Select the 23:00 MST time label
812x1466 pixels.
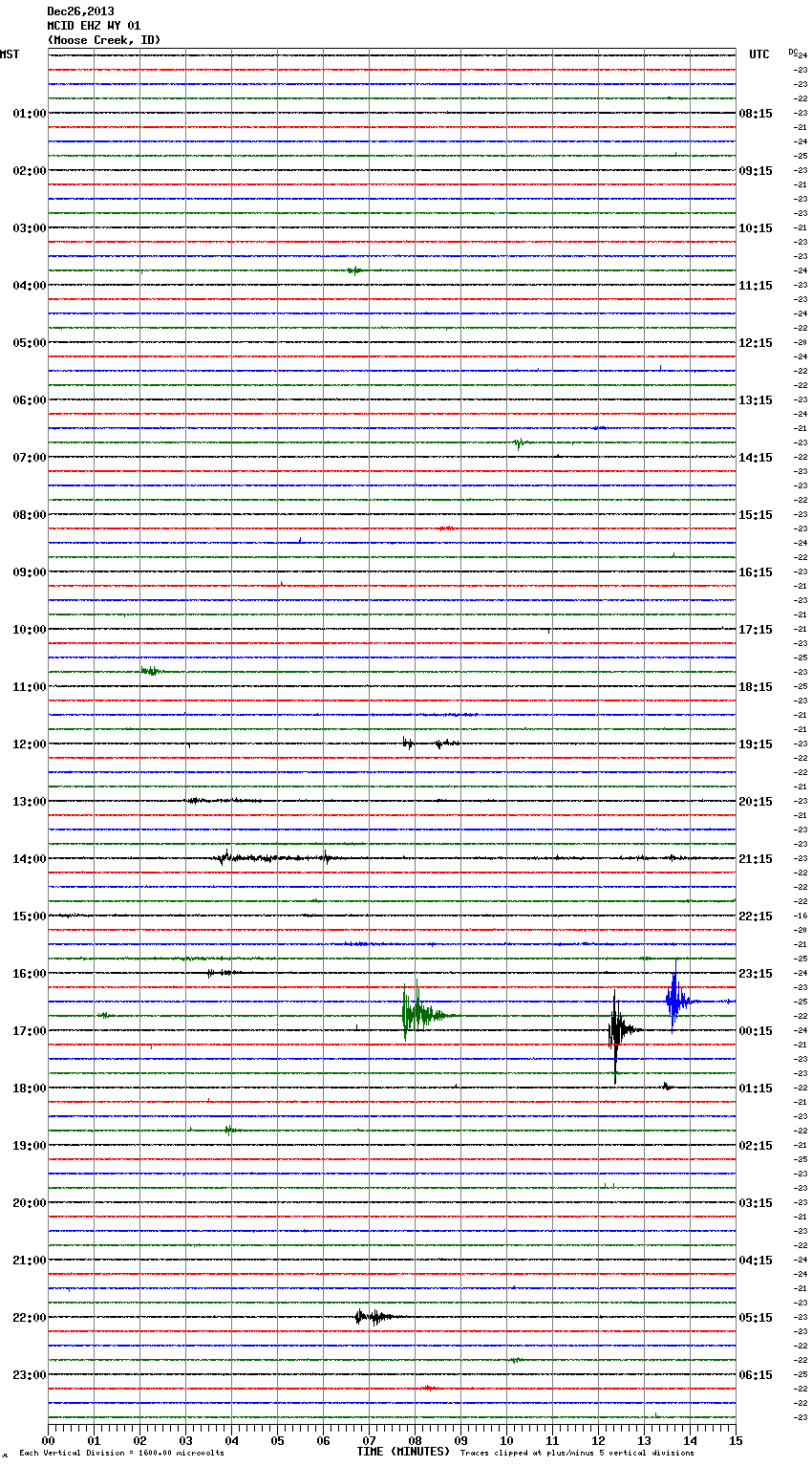pos(29,1375)
